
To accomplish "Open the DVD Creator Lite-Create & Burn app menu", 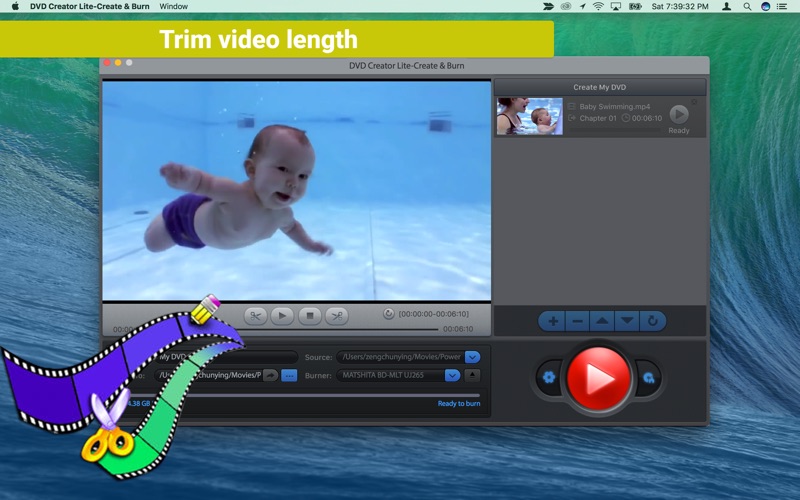I will [x=90, y=7].
